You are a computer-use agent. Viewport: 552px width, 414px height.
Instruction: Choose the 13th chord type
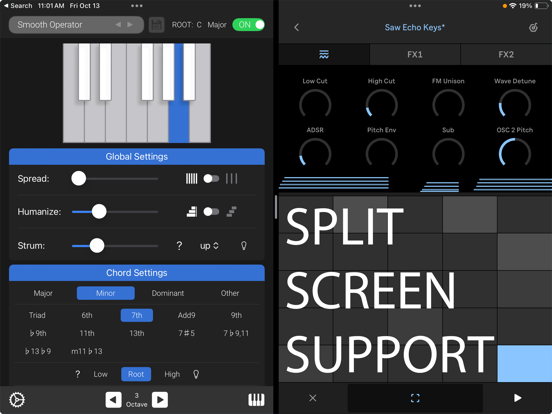pos(137,333)
